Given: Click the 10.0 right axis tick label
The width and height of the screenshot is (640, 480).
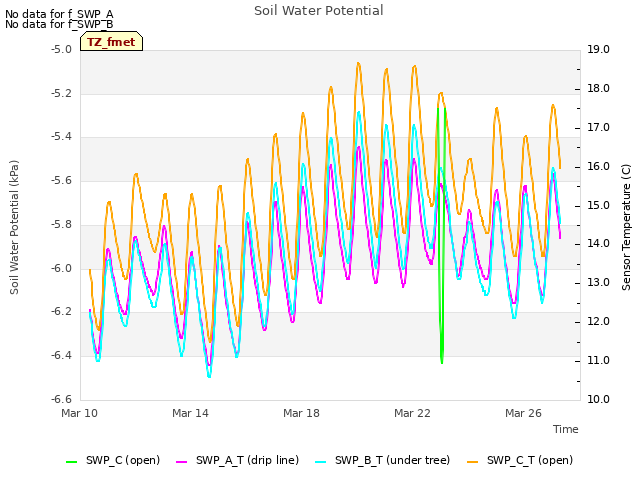Looking at the screenshot, I should point(598,399).
